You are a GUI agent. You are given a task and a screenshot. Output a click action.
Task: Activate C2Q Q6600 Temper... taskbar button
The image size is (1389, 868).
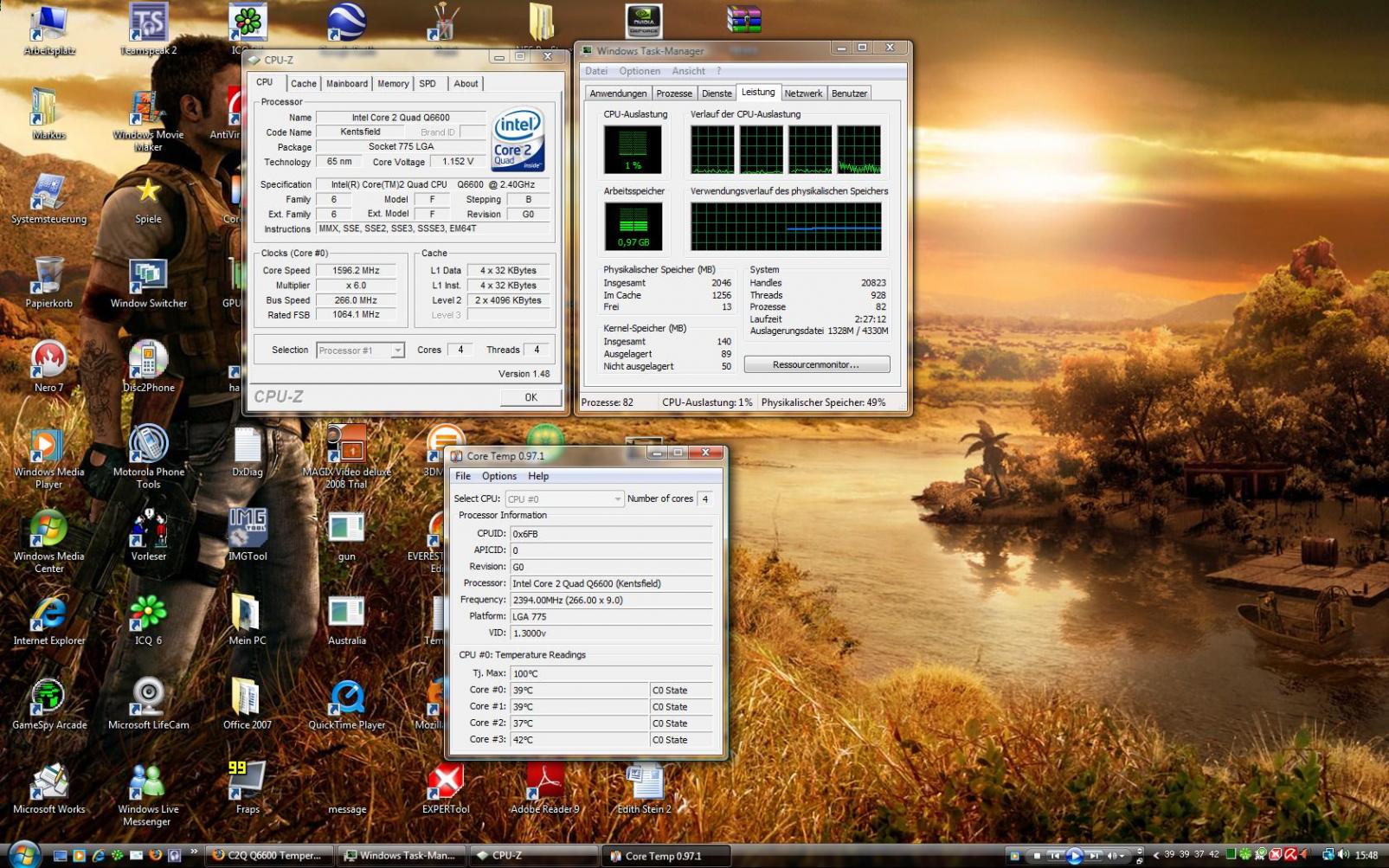pyautogui.click(x=269, y=856)
